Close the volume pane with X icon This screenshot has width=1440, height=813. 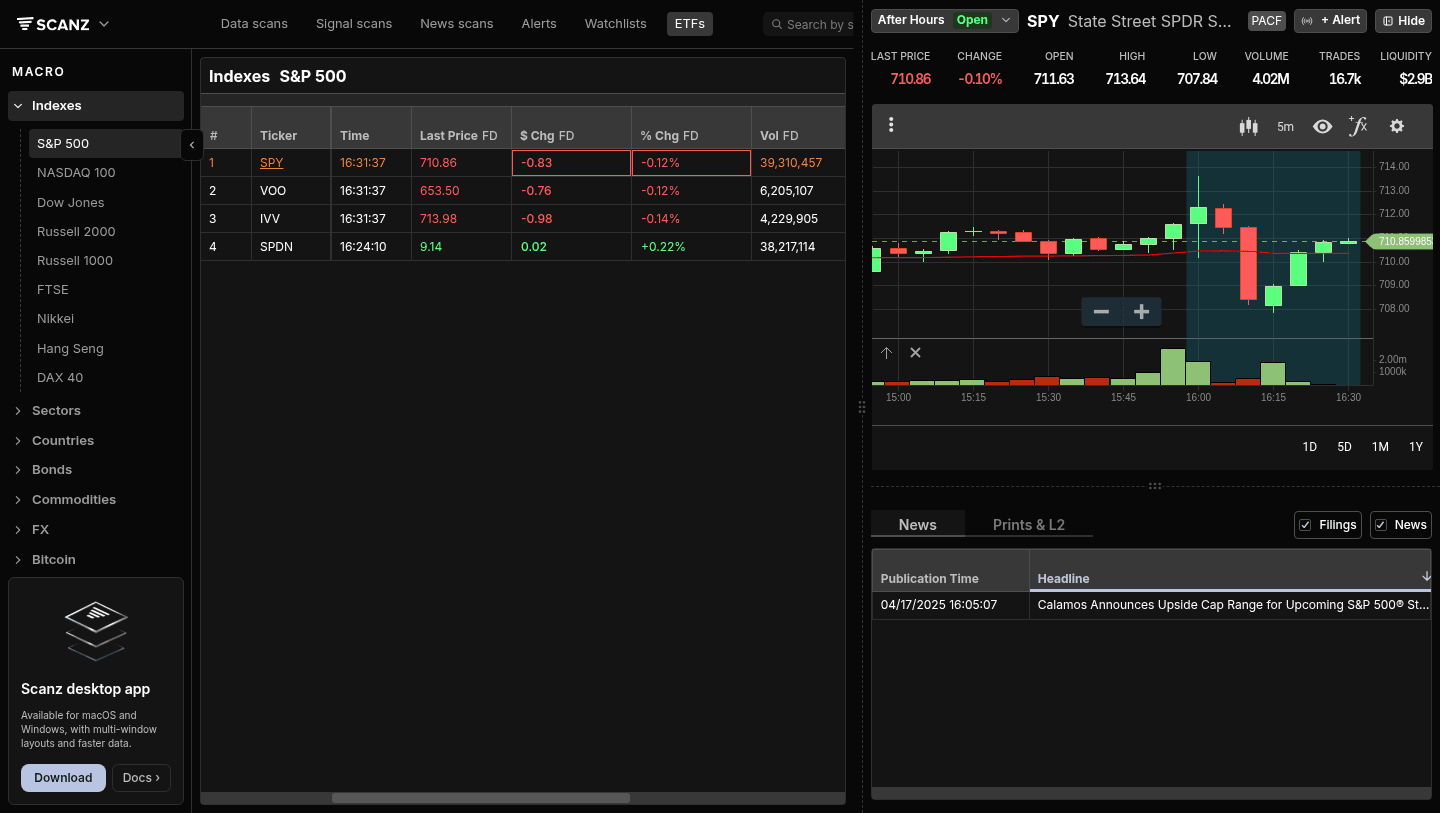click(915, 353)
